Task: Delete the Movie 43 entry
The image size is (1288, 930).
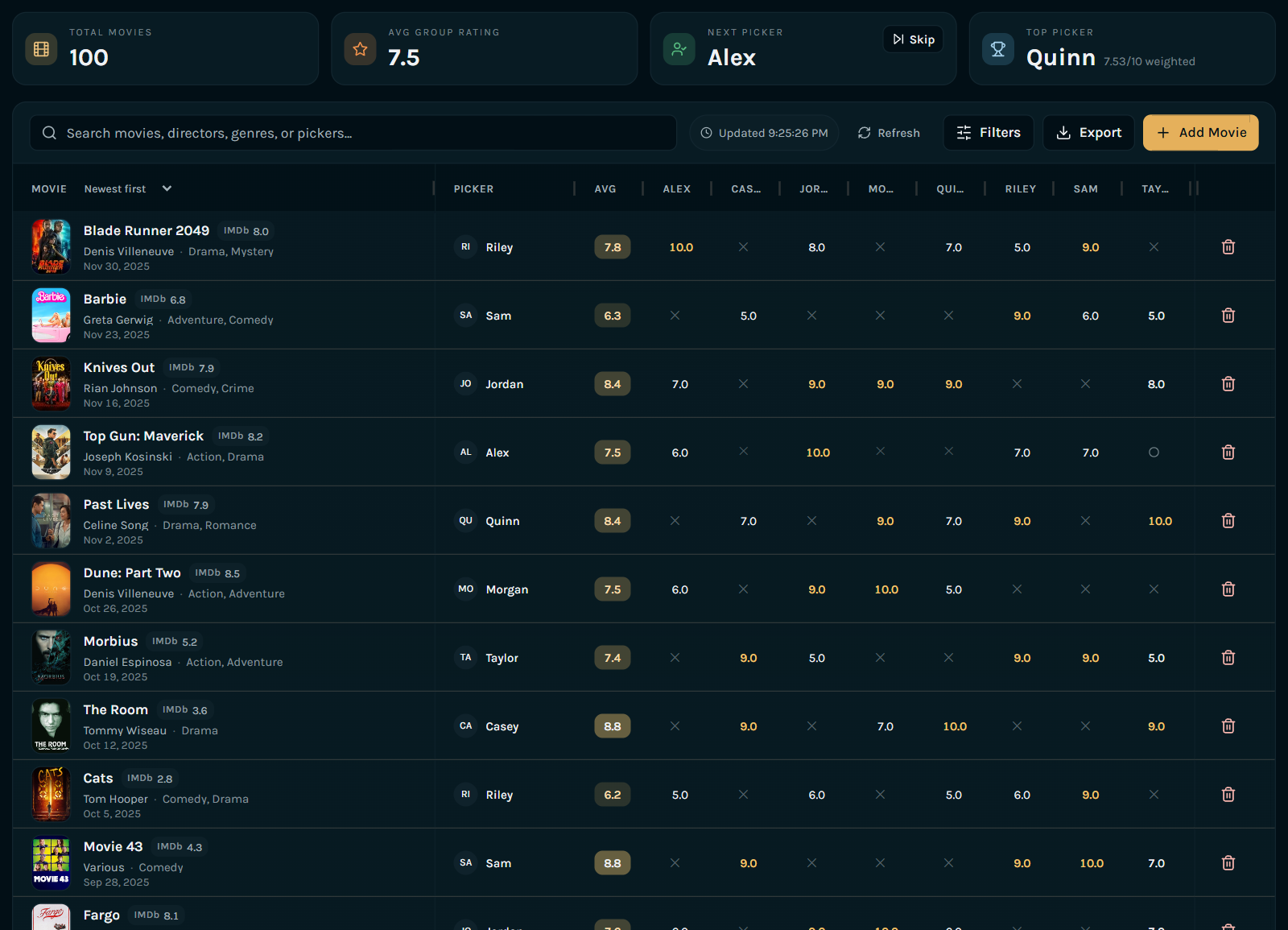Action: click(x=1228, y=863)
